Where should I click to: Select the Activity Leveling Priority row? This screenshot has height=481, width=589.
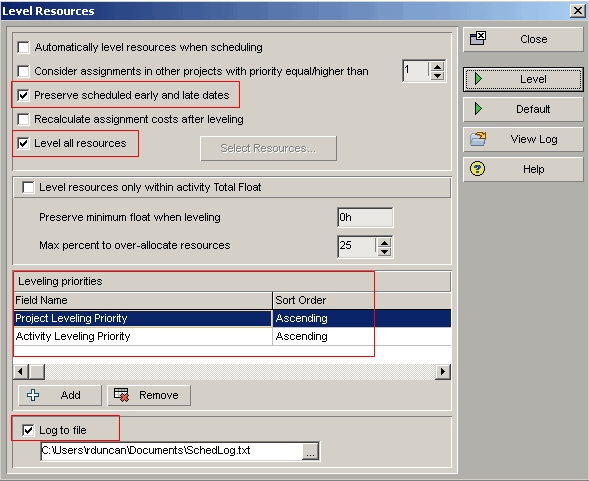click(x=232, y=336)
